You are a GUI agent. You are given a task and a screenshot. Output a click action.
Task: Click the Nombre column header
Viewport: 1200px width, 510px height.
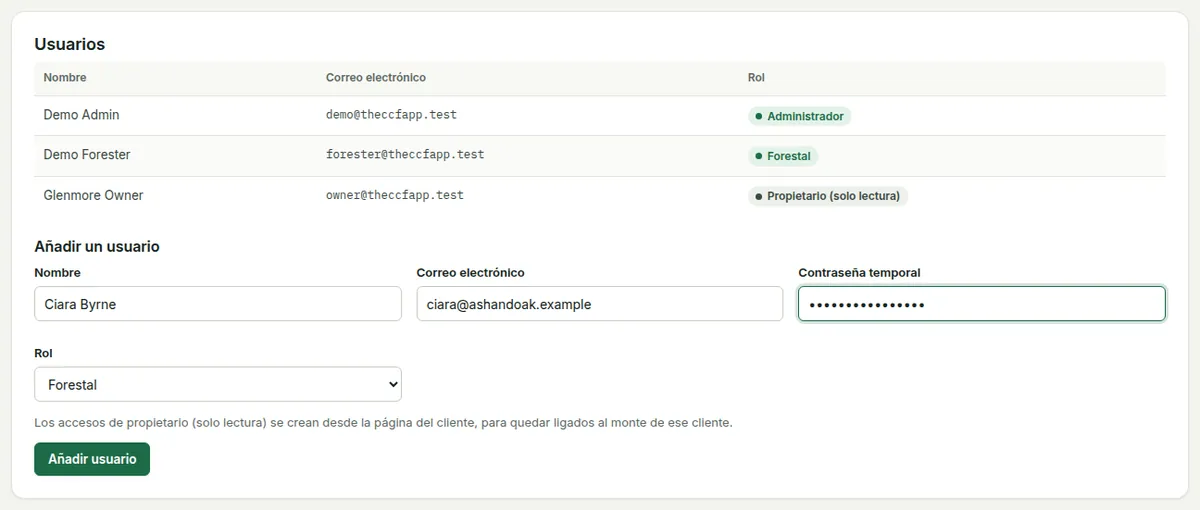(65, 78)
